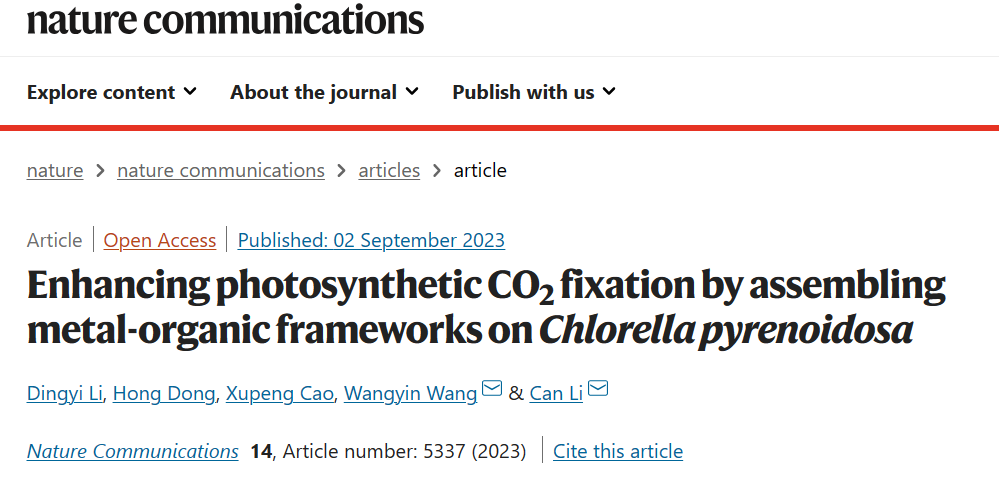Navigate to articles breadcrumb link

[x=389, y=171]
